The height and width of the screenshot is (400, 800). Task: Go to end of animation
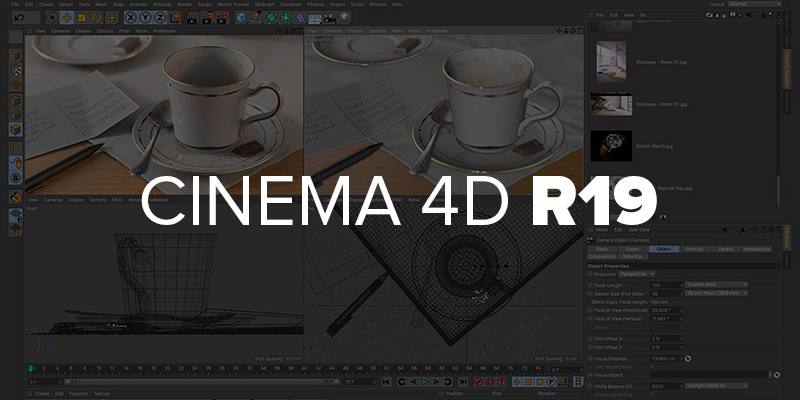[463, 382]
